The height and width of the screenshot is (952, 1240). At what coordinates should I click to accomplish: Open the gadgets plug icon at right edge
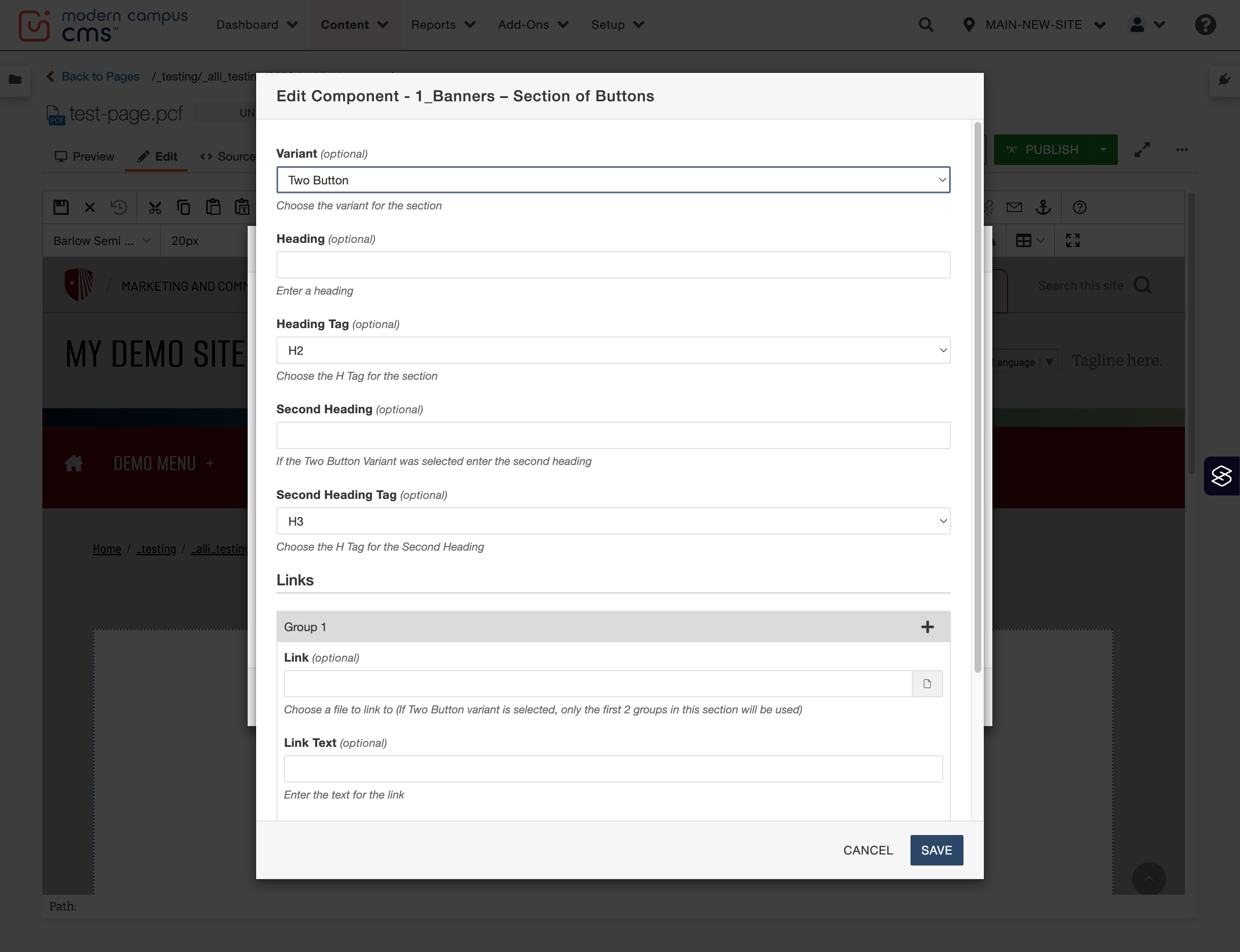click(1224, 79)
